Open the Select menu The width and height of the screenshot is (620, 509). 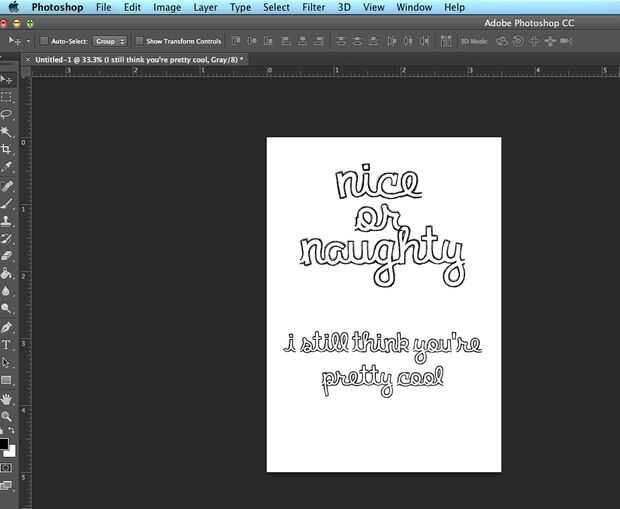coord(276,7)
